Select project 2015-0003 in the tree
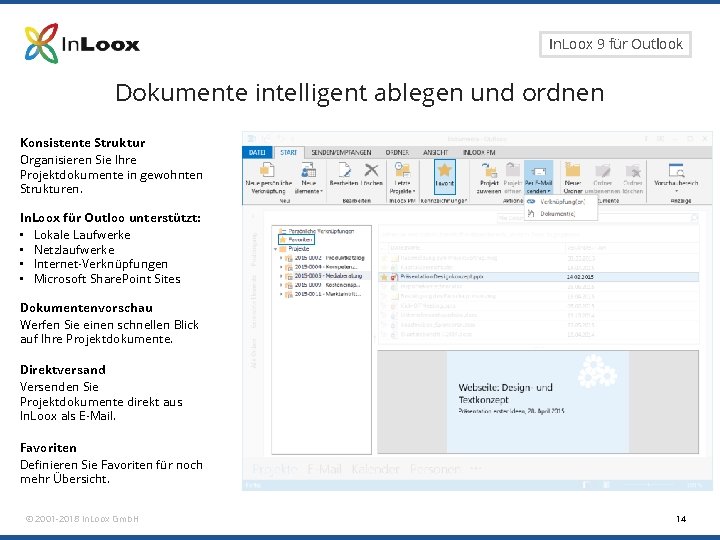This screenshot has width=720, height=540. (328, 276)
